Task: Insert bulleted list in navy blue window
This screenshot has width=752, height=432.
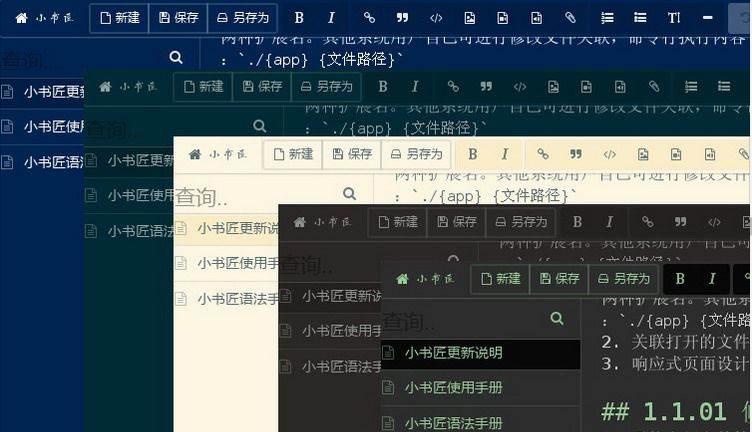Action: 640,18
